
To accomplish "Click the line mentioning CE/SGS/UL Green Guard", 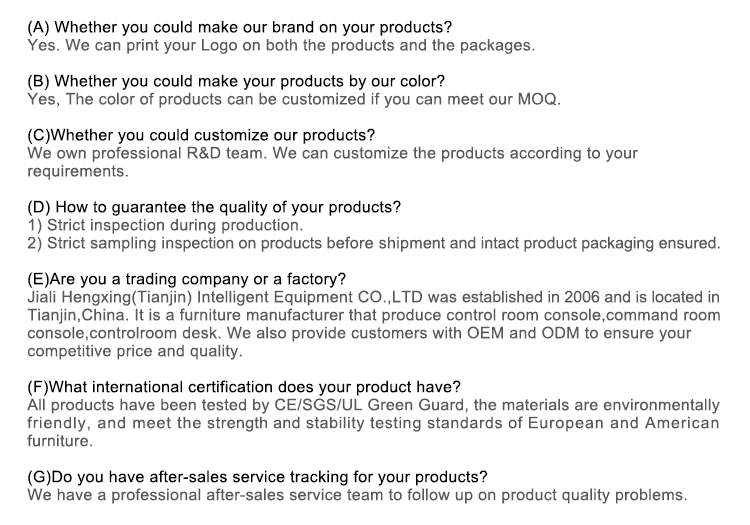I will click(373, 405).
